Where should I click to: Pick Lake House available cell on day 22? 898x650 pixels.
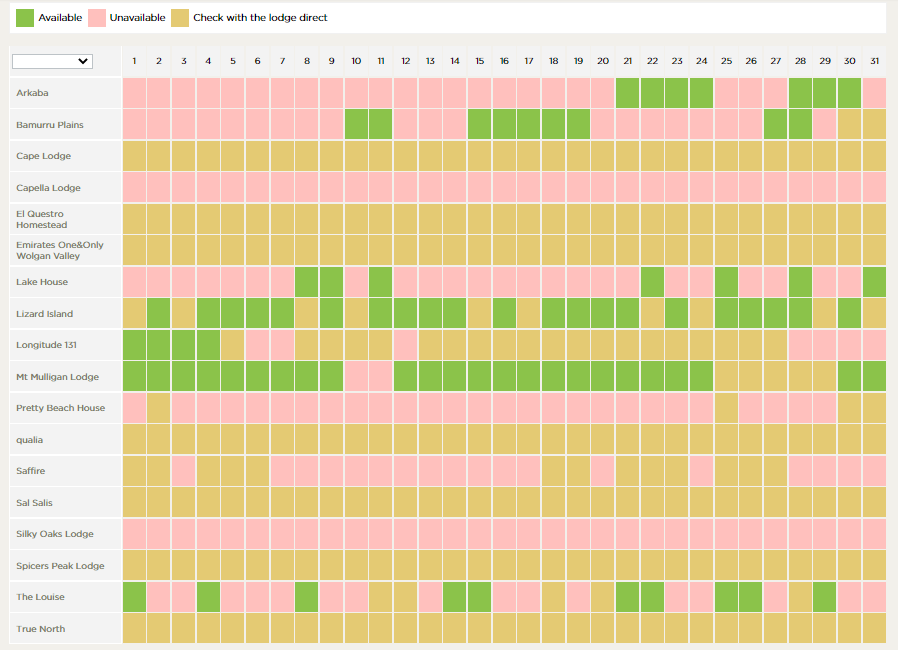652,282
